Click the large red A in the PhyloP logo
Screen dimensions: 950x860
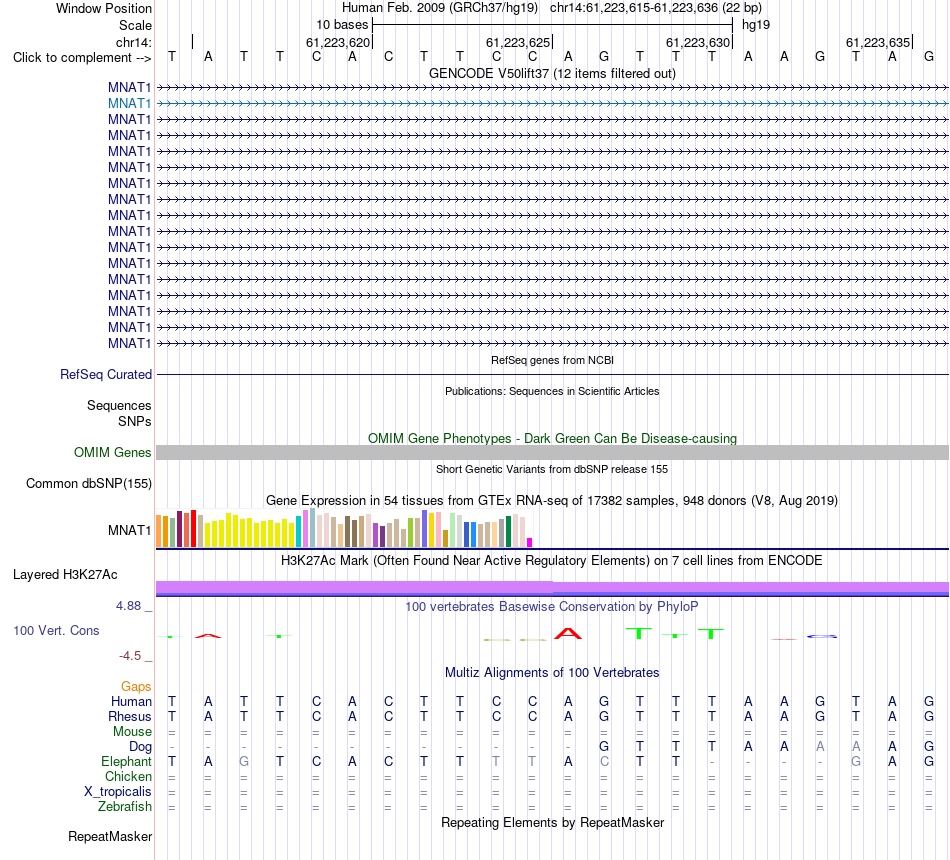[568, 634]
